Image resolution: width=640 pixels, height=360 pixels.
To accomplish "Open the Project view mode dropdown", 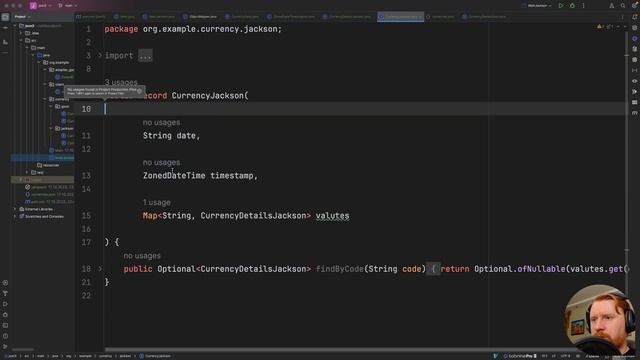I will [22, 17].
